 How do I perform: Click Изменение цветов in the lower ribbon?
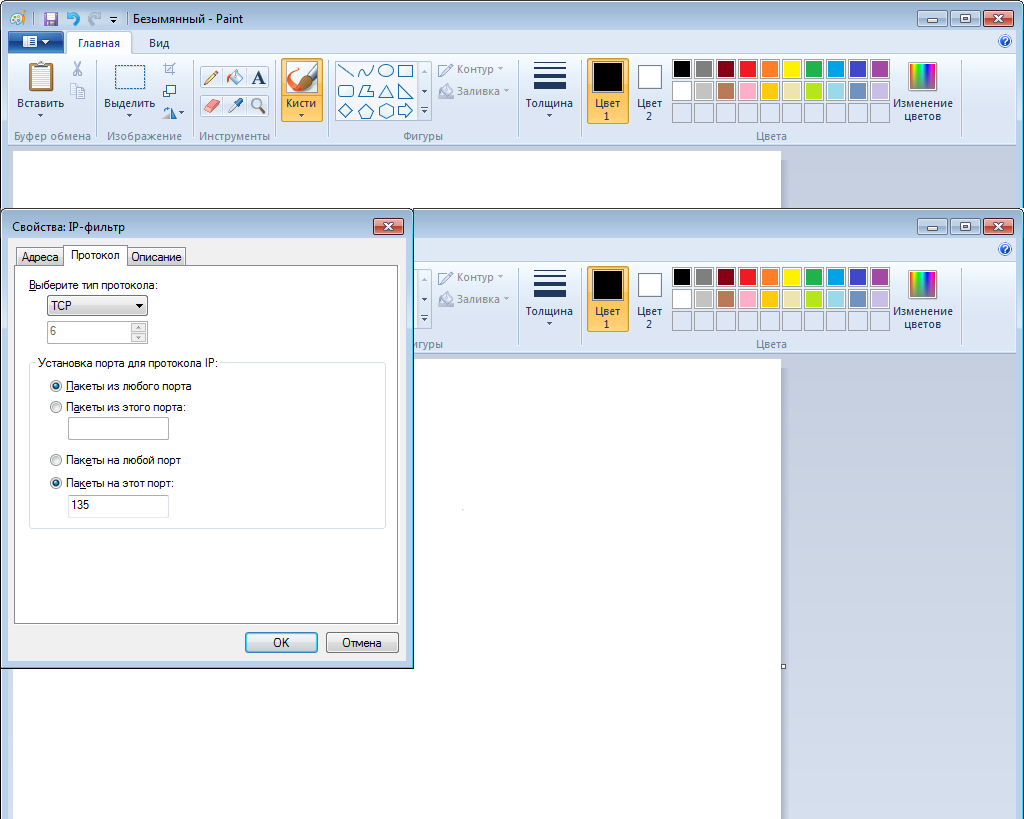pyautogui.click(x=922, y=299)
